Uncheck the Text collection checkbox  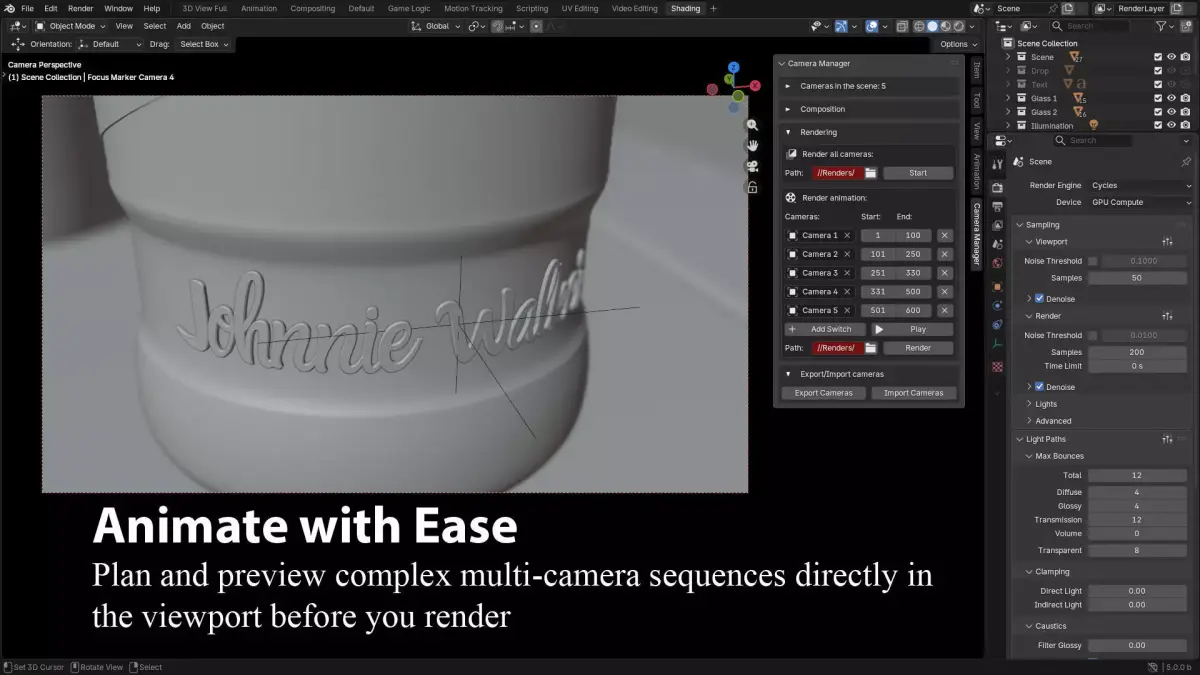1158,85
